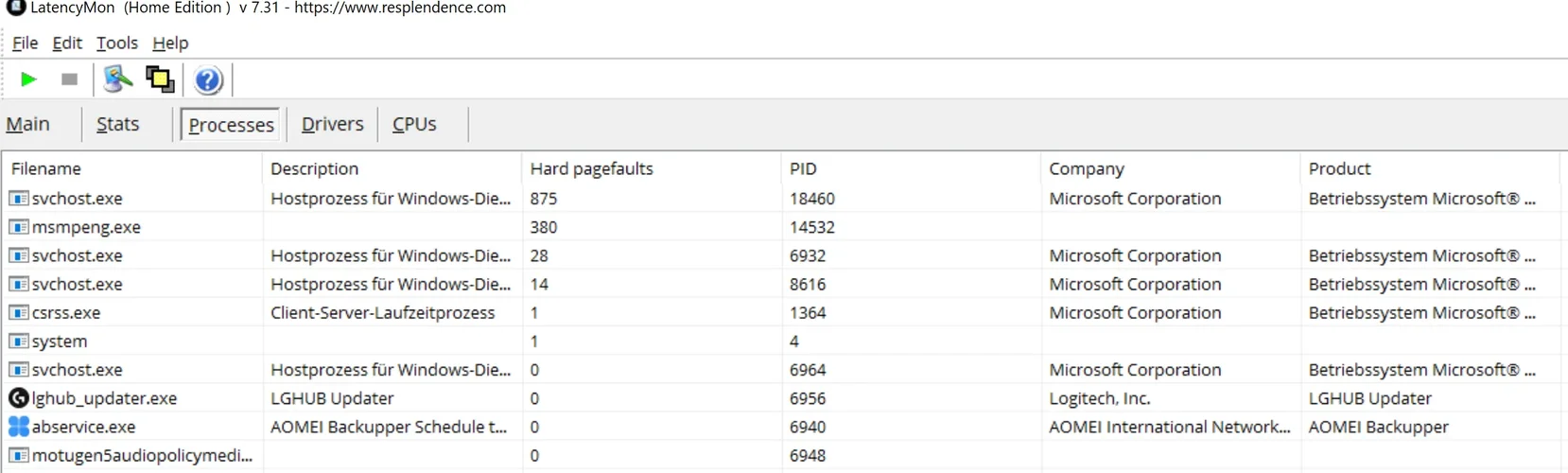The image size is (1568, 473).
Task: Select the Processes tab
Action: tap(231, 125)
